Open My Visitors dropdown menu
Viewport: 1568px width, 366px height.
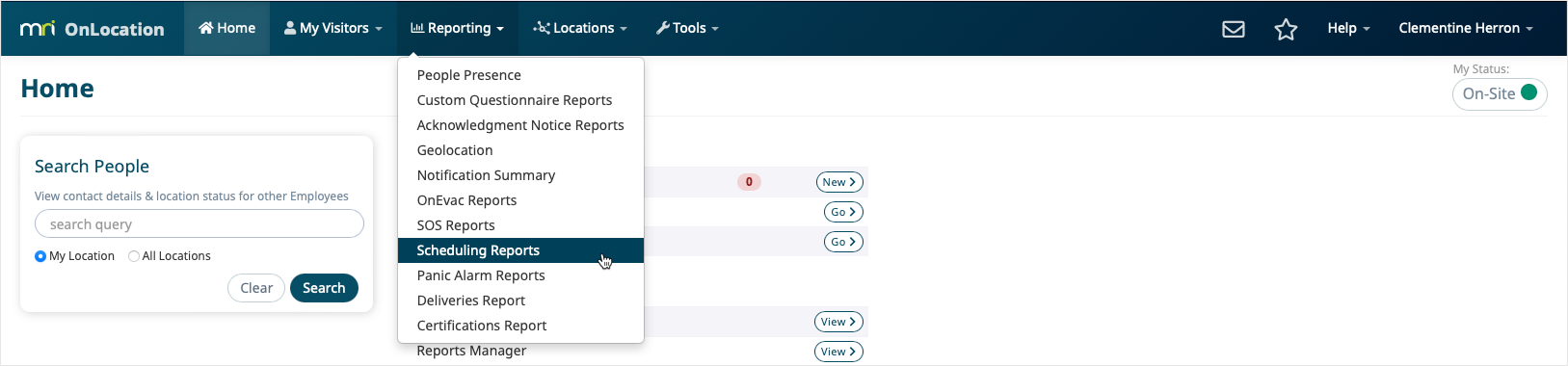[333, 28]
